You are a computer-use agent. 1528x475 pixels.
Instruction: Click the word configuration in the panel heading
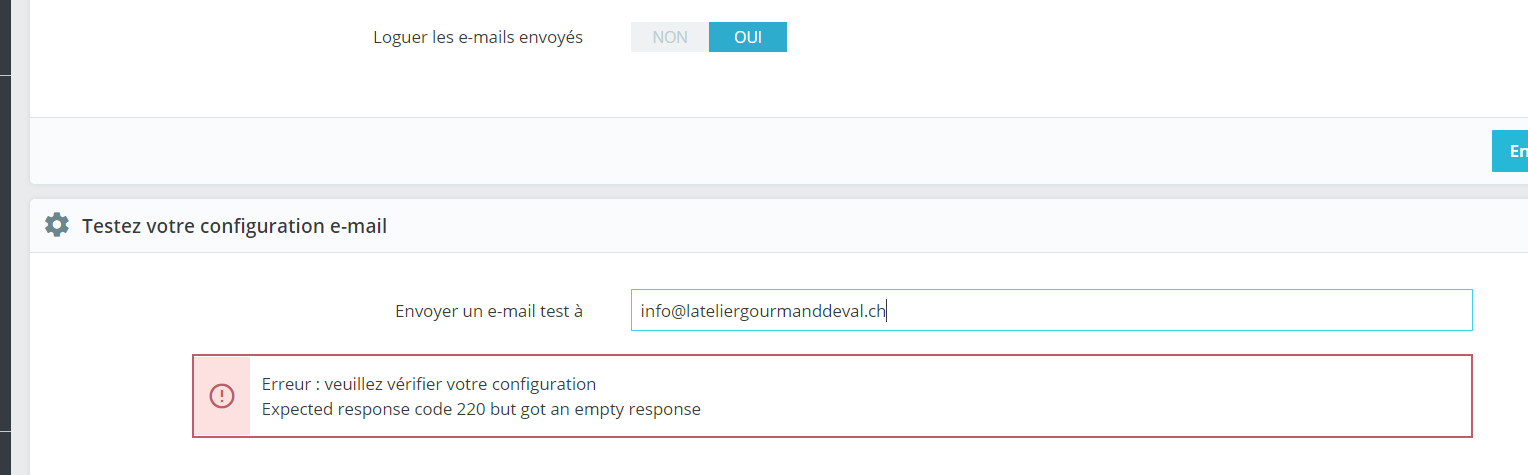pos(264,226)
